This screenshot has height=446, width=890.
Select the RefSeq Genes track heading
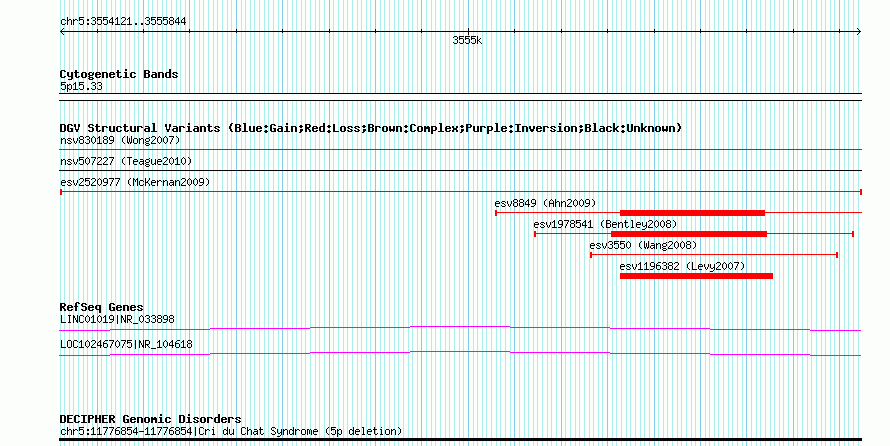[102, 307]
